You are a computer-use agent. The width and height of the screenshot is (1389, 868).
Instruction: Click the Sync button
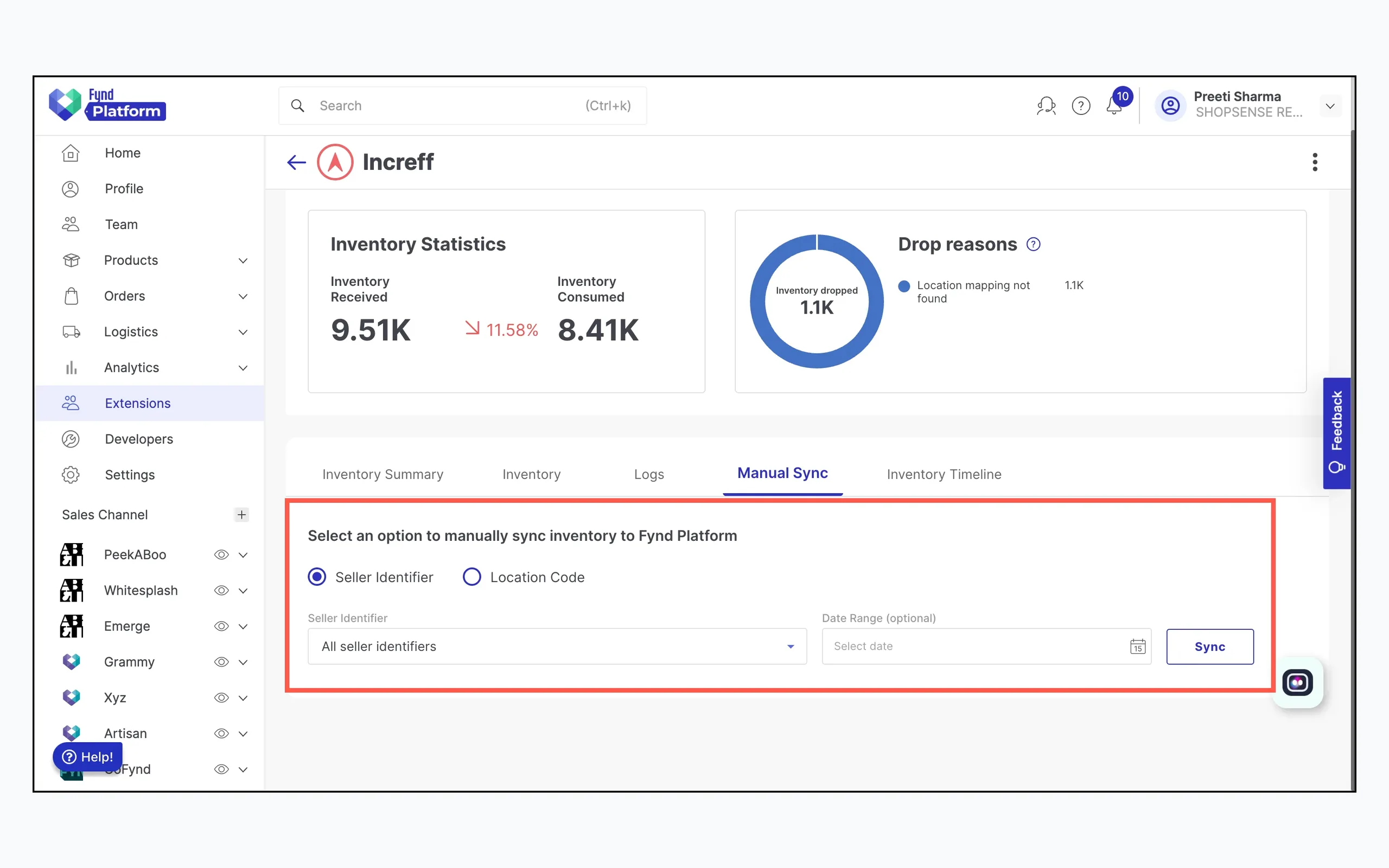[1210, 647]
